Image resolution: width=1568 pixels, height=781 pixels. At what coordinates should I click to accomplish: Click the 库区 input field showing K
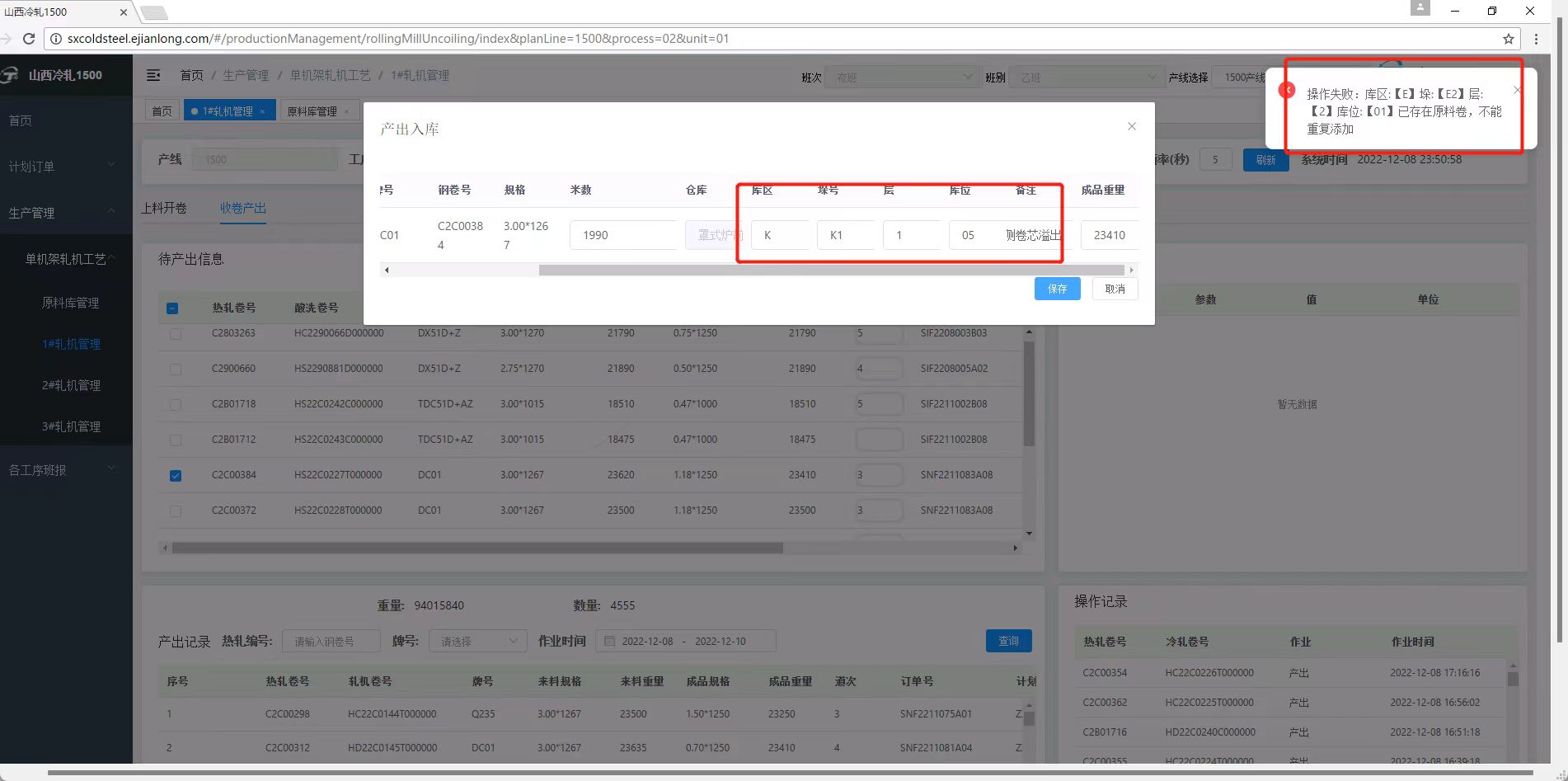(x=780, y=235)
